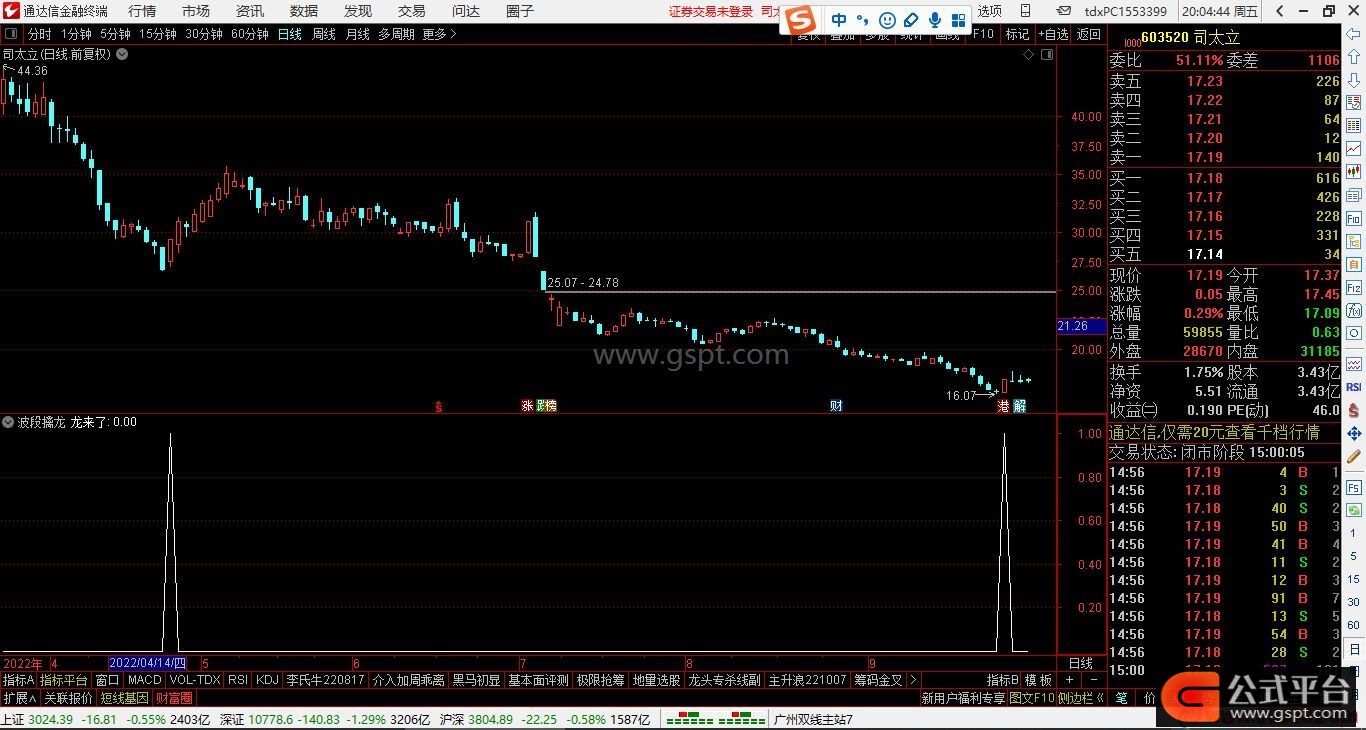
Task: Open the 扩展 dropdown at bottom left
Action: [x=19, y=698]
